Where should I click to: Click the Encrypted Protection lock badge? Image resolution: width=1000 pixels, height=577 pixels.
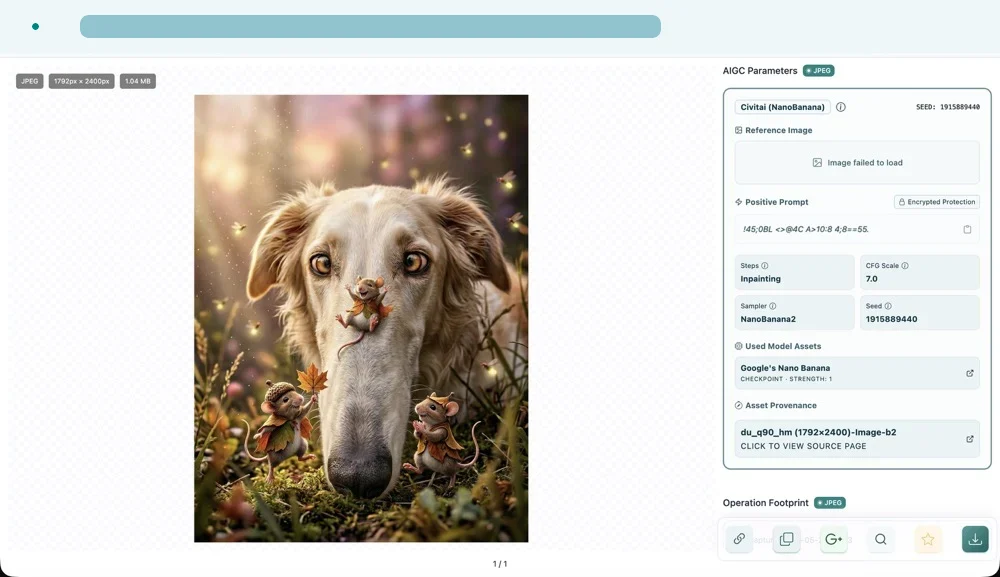pyautogui.click(x=936, y=202)
